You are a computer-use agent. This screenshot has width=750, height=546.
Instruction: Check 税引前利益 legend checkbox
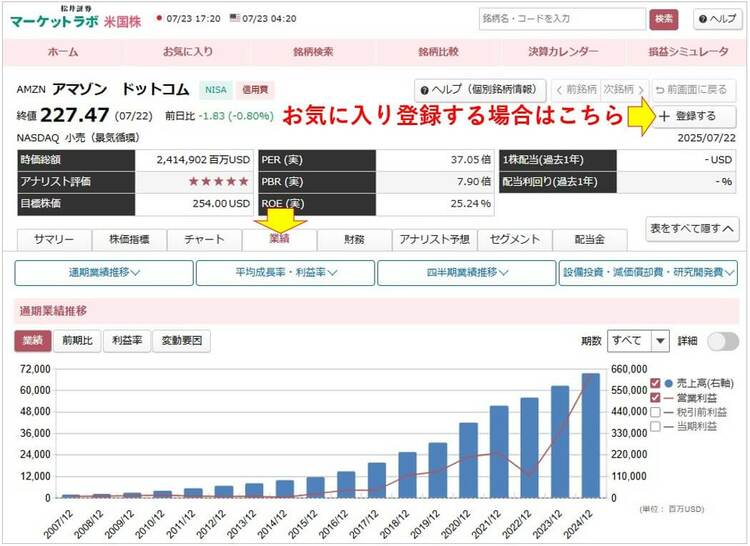coord(655,412)
